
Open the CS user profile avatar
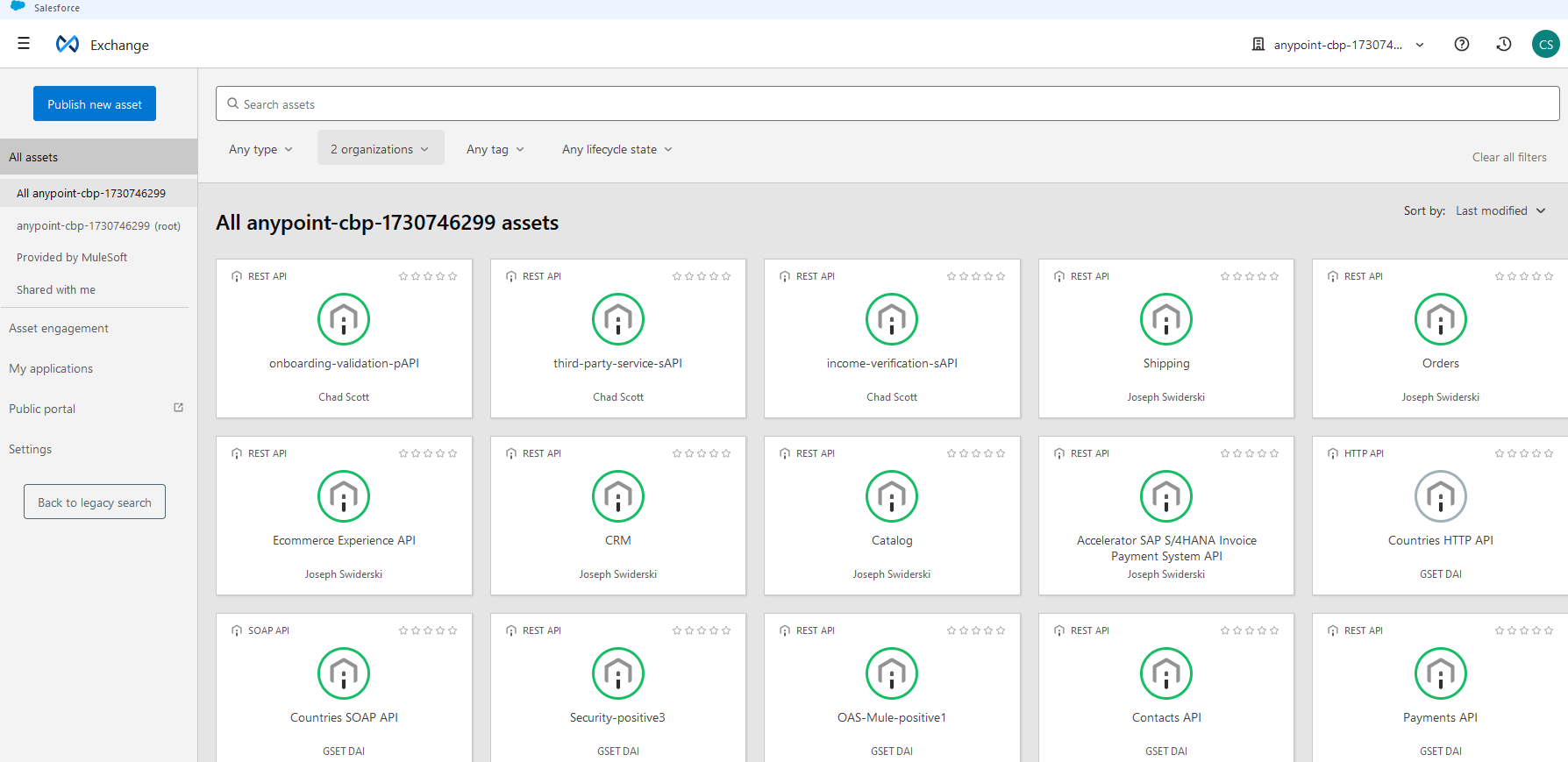coord(1545,45)
